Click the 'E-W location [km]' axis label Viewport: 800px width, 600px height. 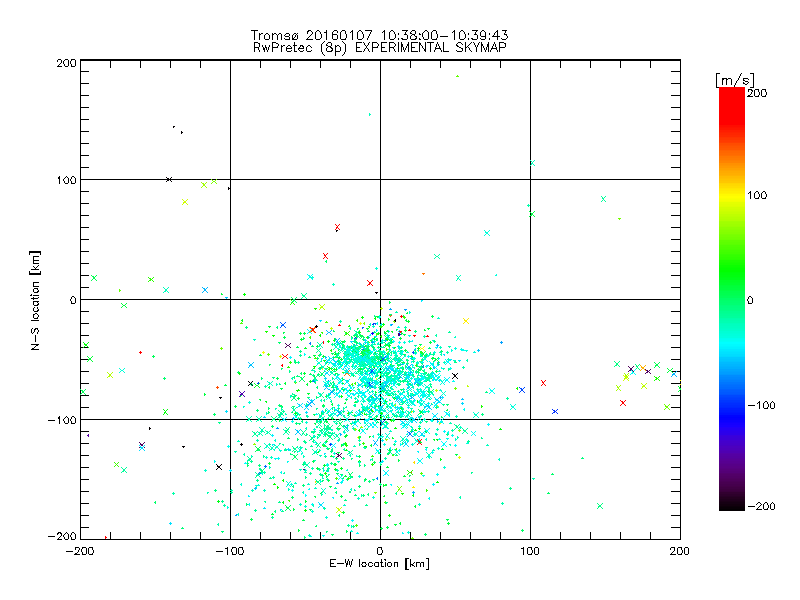pos(379,564)
